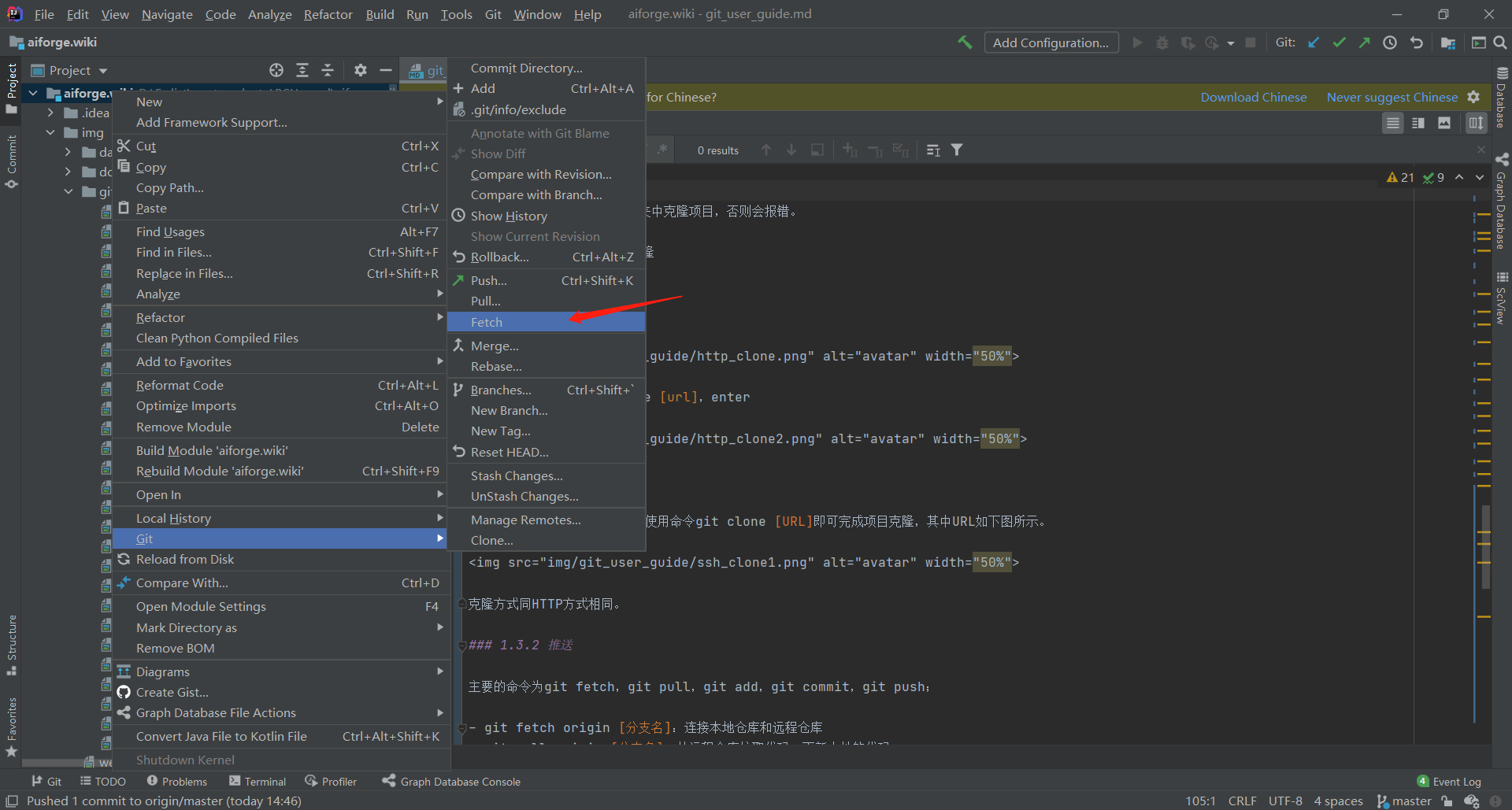Collapse the img folder
This screenshot has height=810, width=1512.
click(50, 132)
